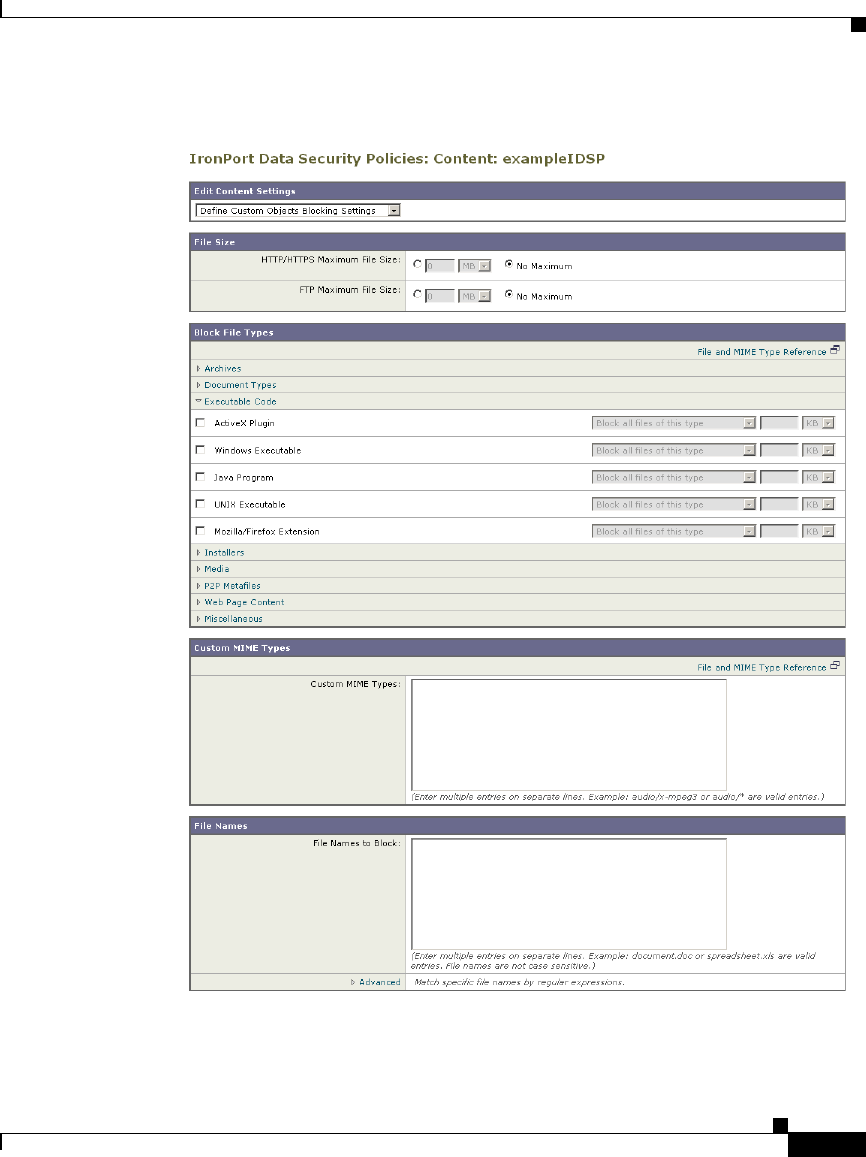The height and width of the screenshot is (1157, 866).
Task: Open Windows Executable block action dropdown
Action: coord(673,450)
